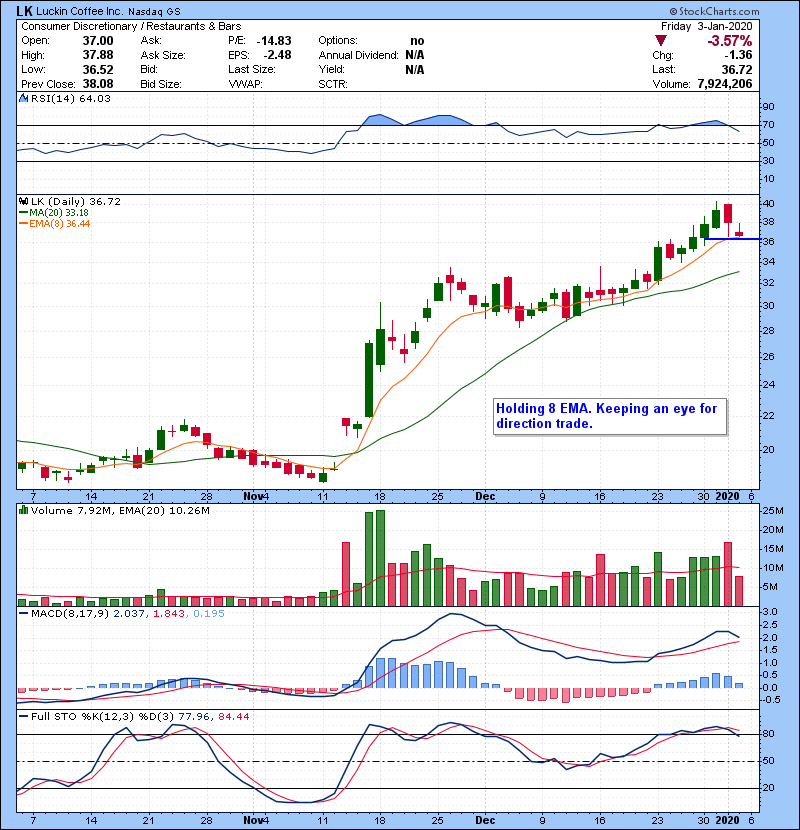Click the Volume panel legend icon
800x830 pixels.
point(22,512)
